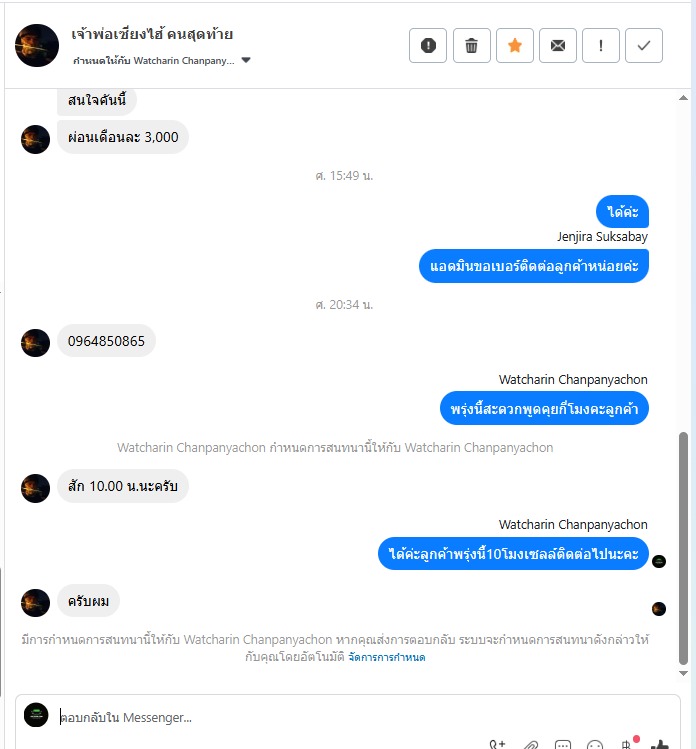Click the baht payment request icon
Image resolution: width=696 pixels, height=749 pixels.
click(627, 744)
